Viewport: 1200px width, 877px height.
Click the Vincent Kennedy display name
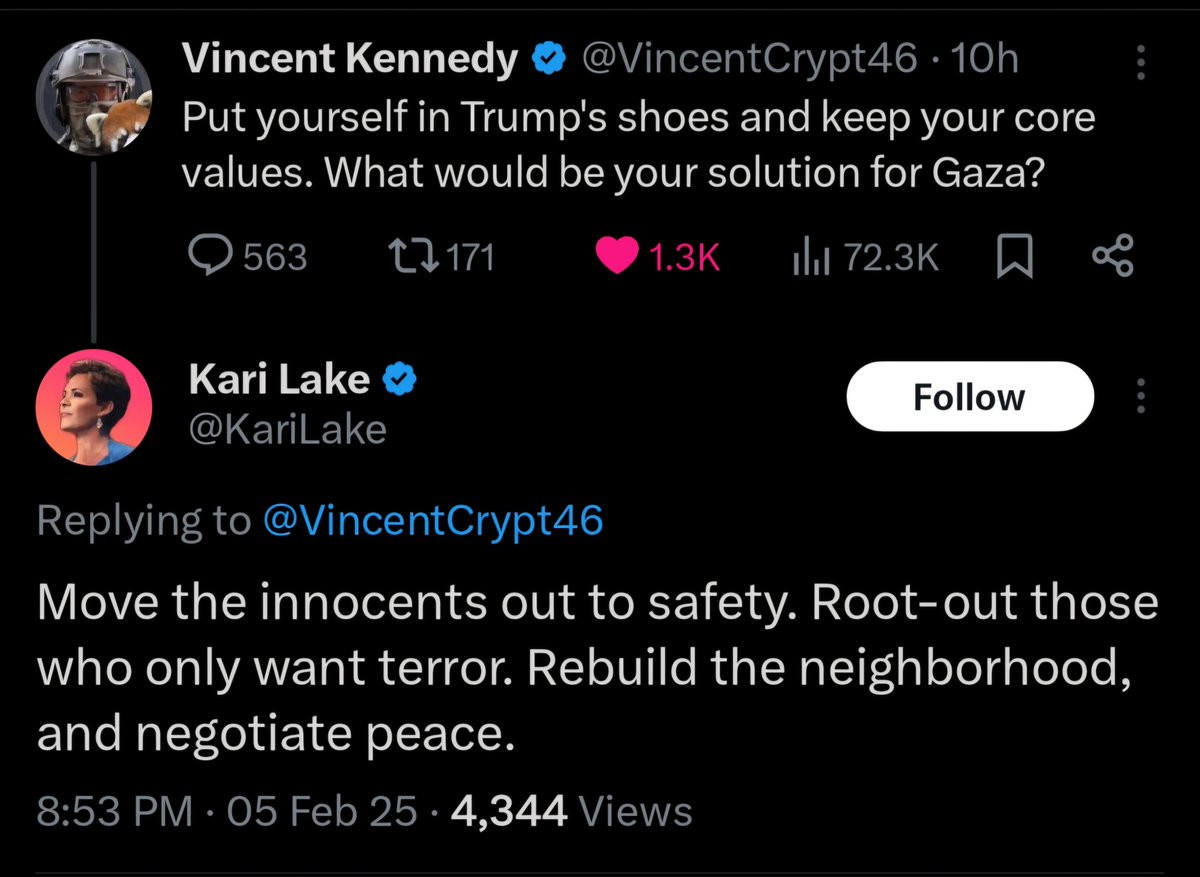point(349,62)
